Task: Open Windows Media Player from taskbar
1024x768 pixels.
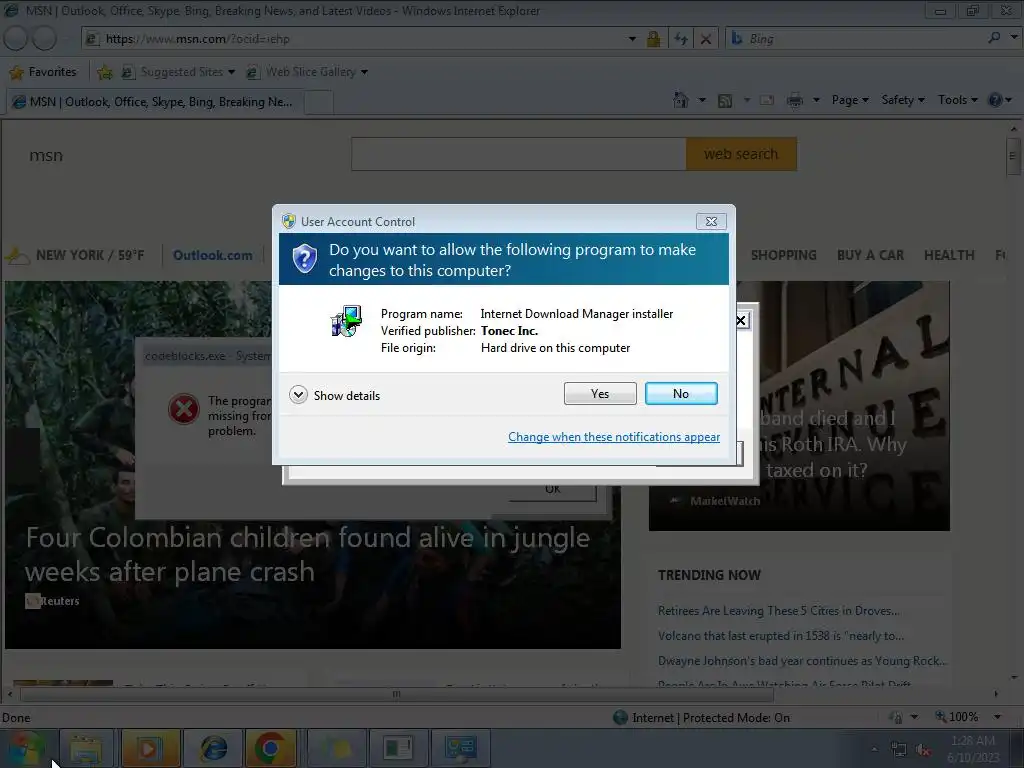Action: point(149,748)
